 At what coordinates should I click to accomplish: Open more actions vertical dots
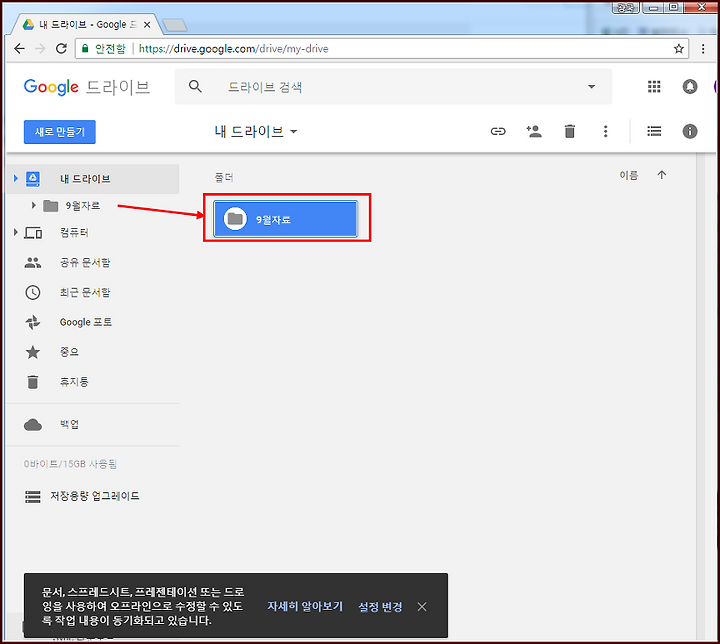pos(605,131)
